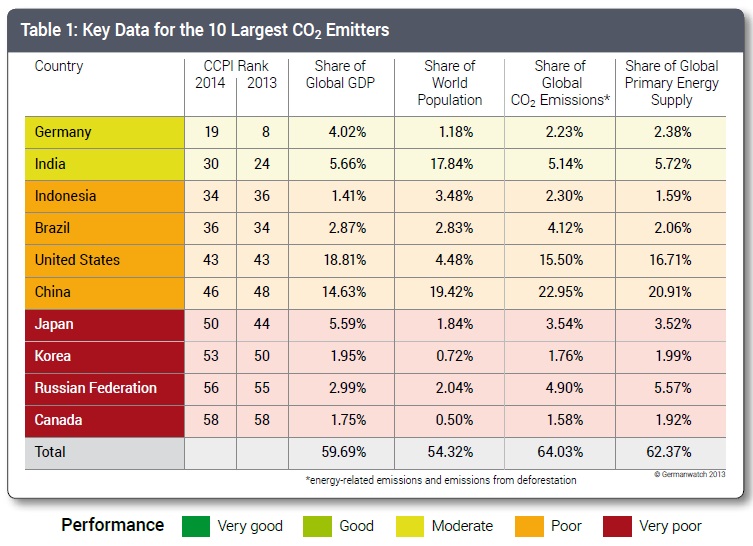Select the Russian Federation country cell
Image resolution: width=753 pixels, height=546 pixels.
coord(95,388)
